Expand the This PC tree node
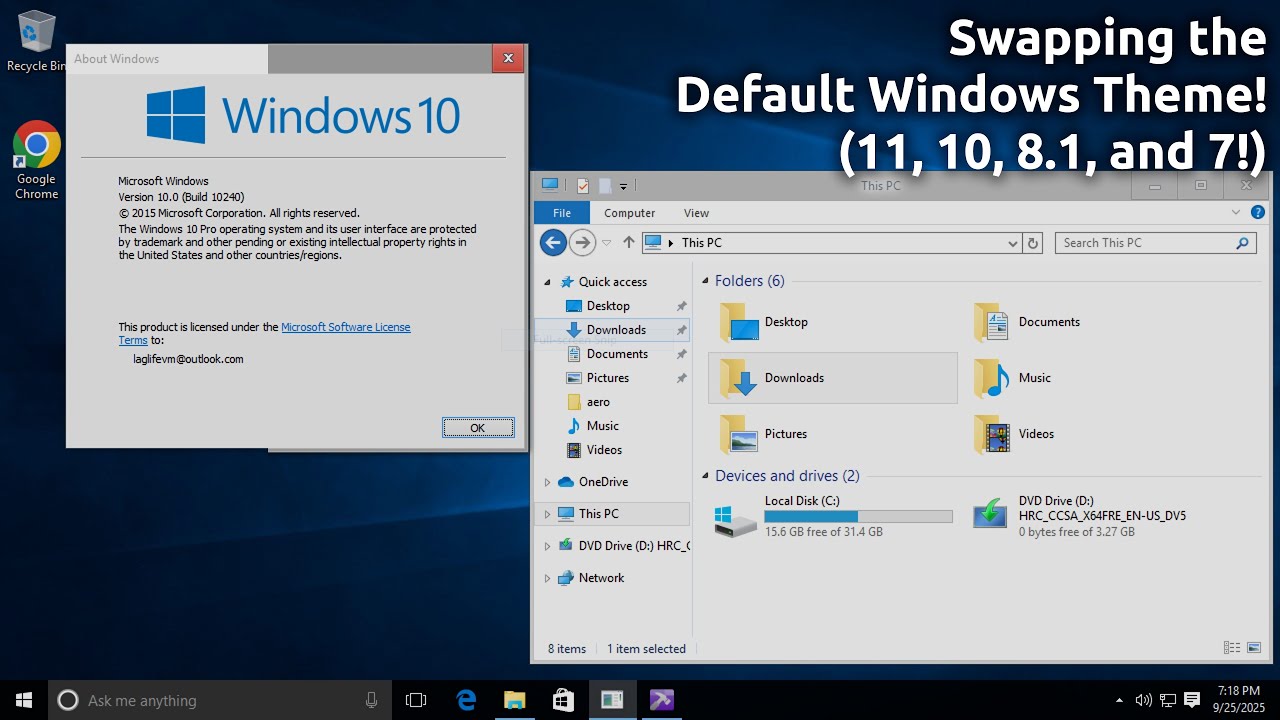 point(547,514)
